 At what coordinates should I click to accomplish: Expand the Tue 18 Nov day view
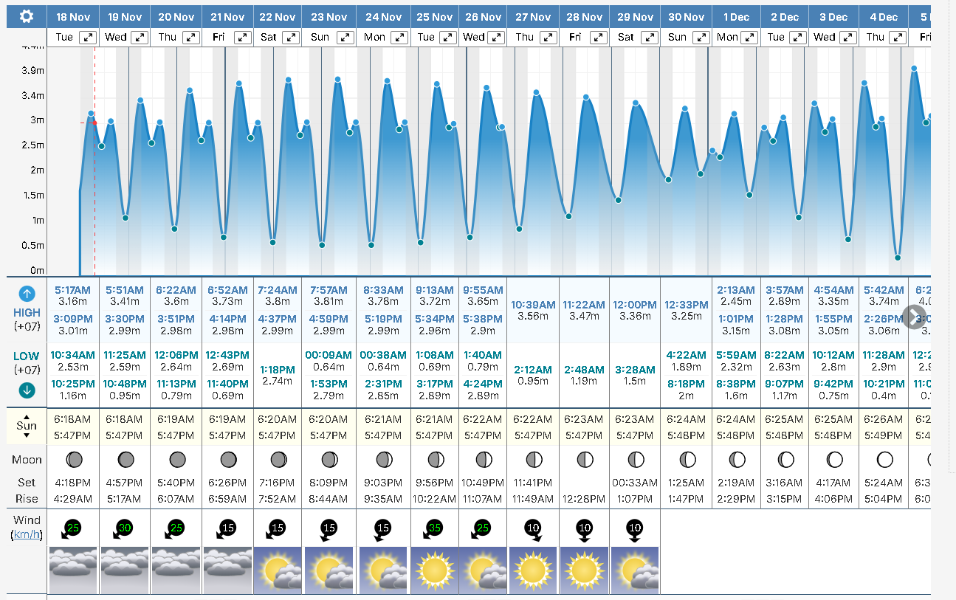click(x=89, y=37)
